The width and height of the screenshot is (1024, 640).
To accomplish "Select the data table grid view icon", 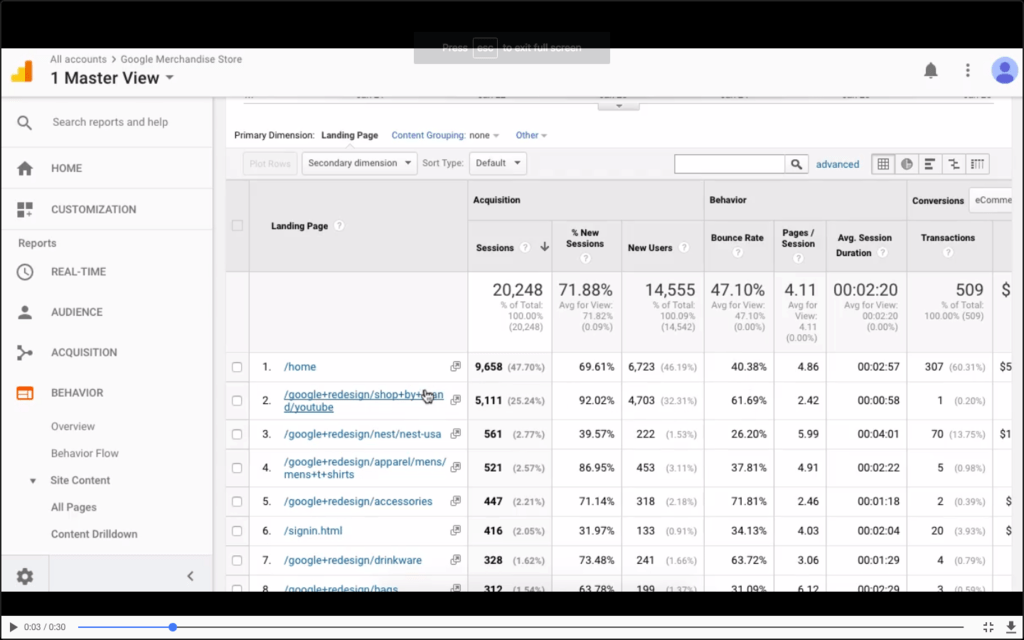I will (882, 164).
